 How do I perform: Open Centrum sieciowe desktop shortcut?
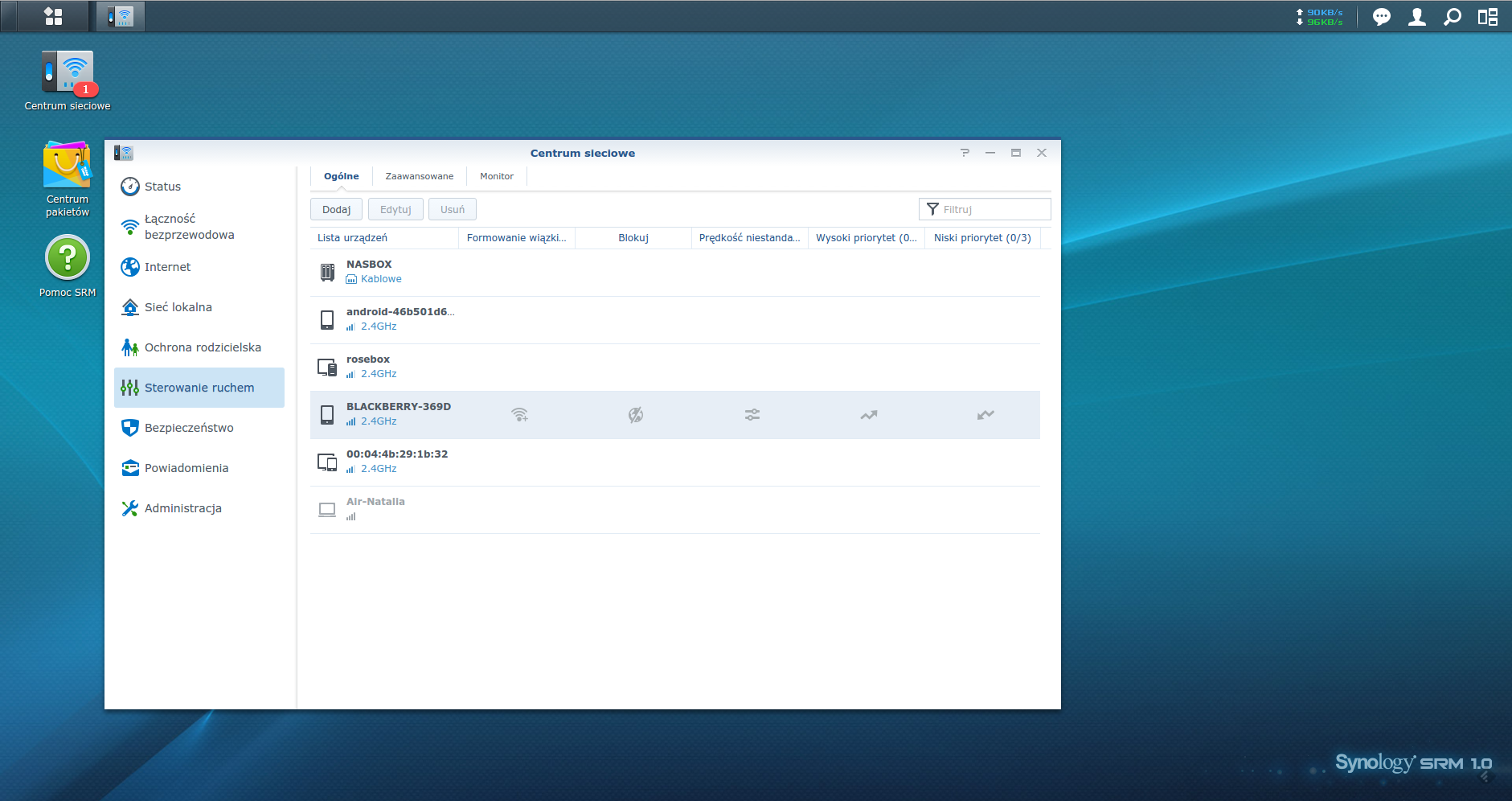[68, 80]
